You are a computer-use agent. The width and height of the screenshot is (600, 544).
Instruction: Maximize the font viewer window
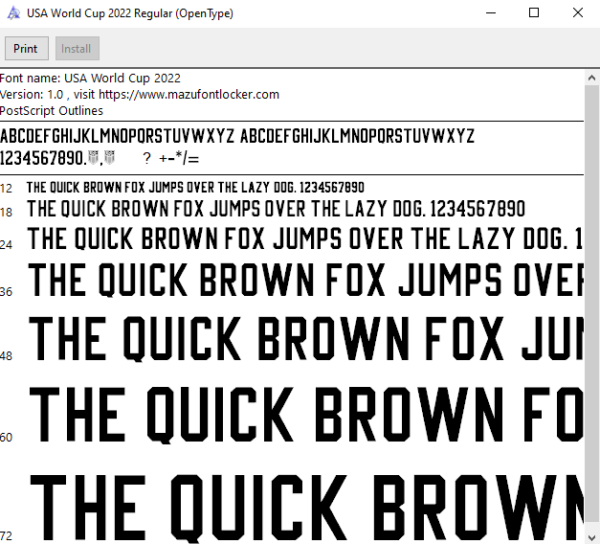coord(534,13)
